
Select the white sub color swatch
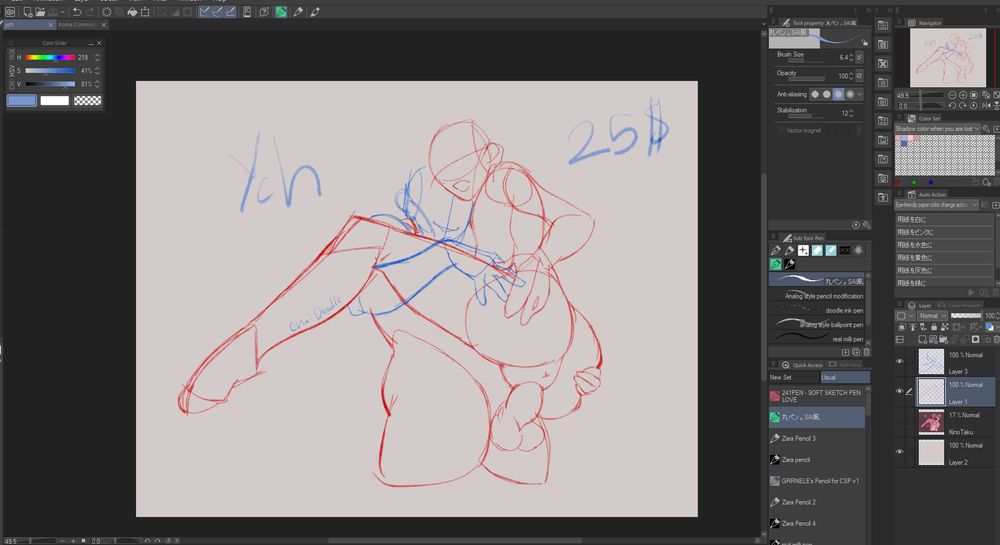pos(54,101)
